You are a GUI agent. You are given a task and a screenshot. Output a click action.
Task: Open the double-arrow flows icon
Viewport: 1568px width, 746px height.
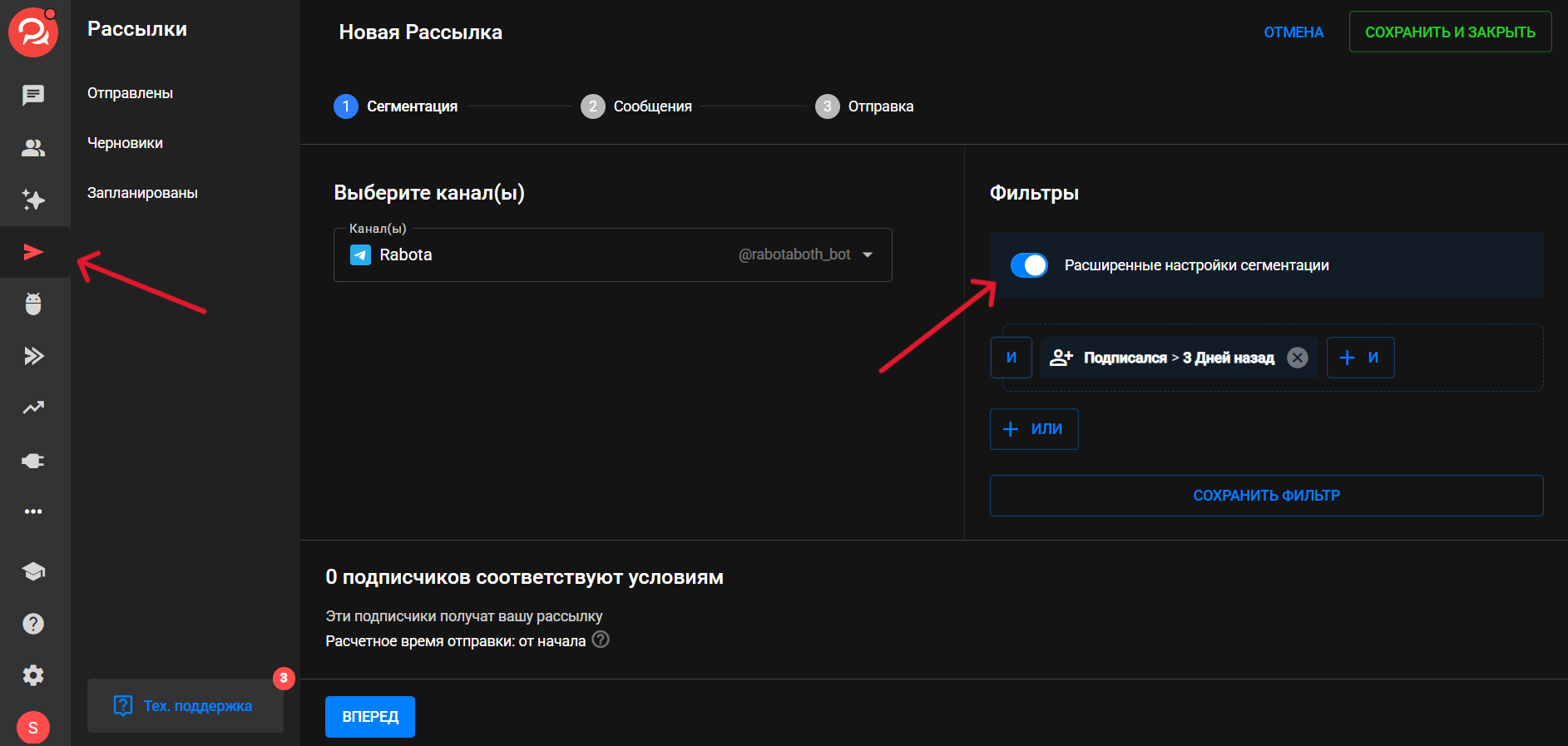point(33,356)
